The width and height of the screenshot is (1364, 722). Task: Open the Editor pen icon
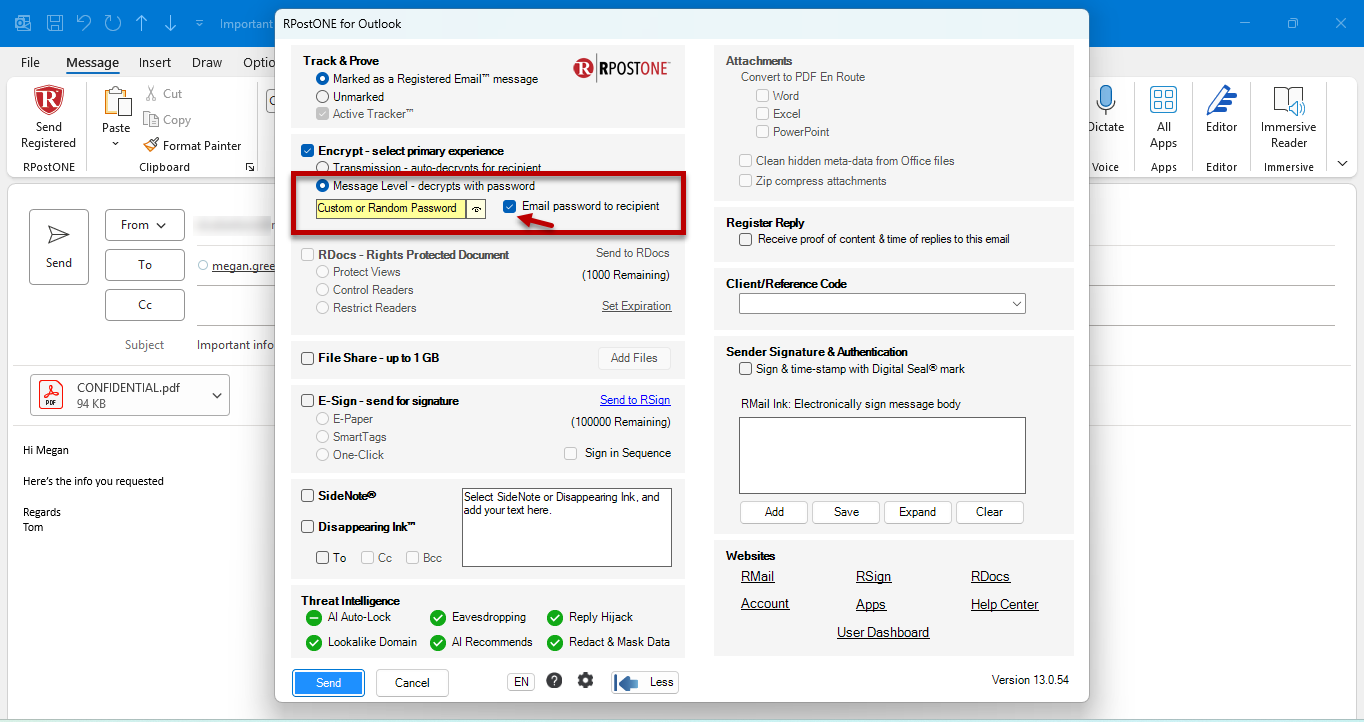tap(1221, 101)
